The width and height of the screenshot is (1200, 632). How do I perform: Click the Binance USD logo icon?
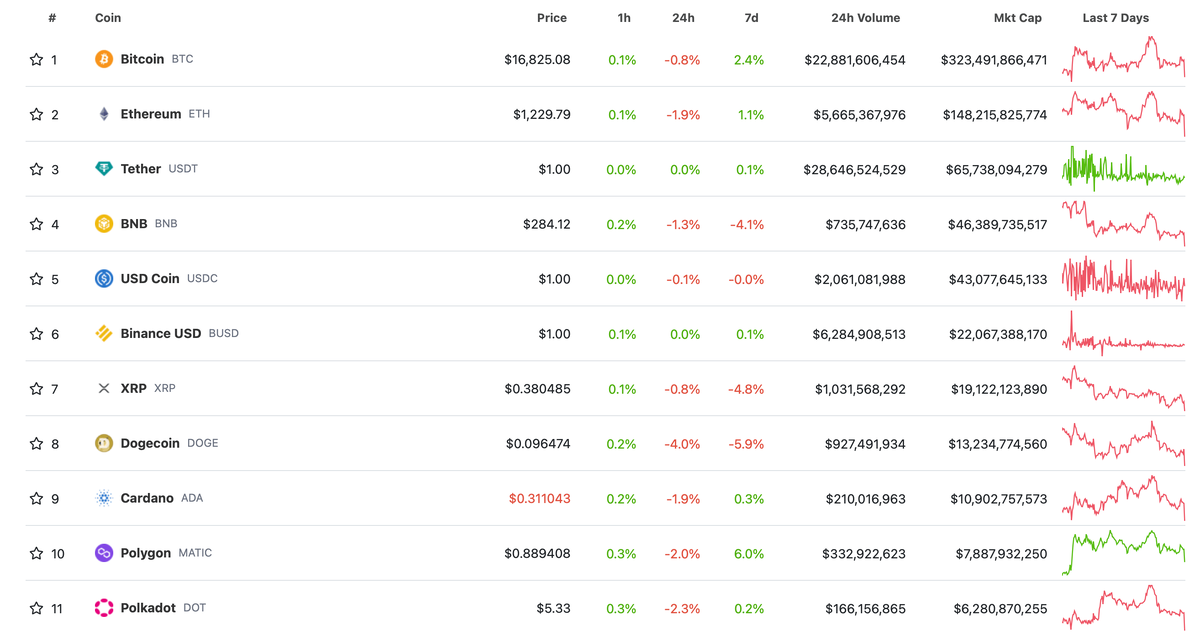[104, 333]
